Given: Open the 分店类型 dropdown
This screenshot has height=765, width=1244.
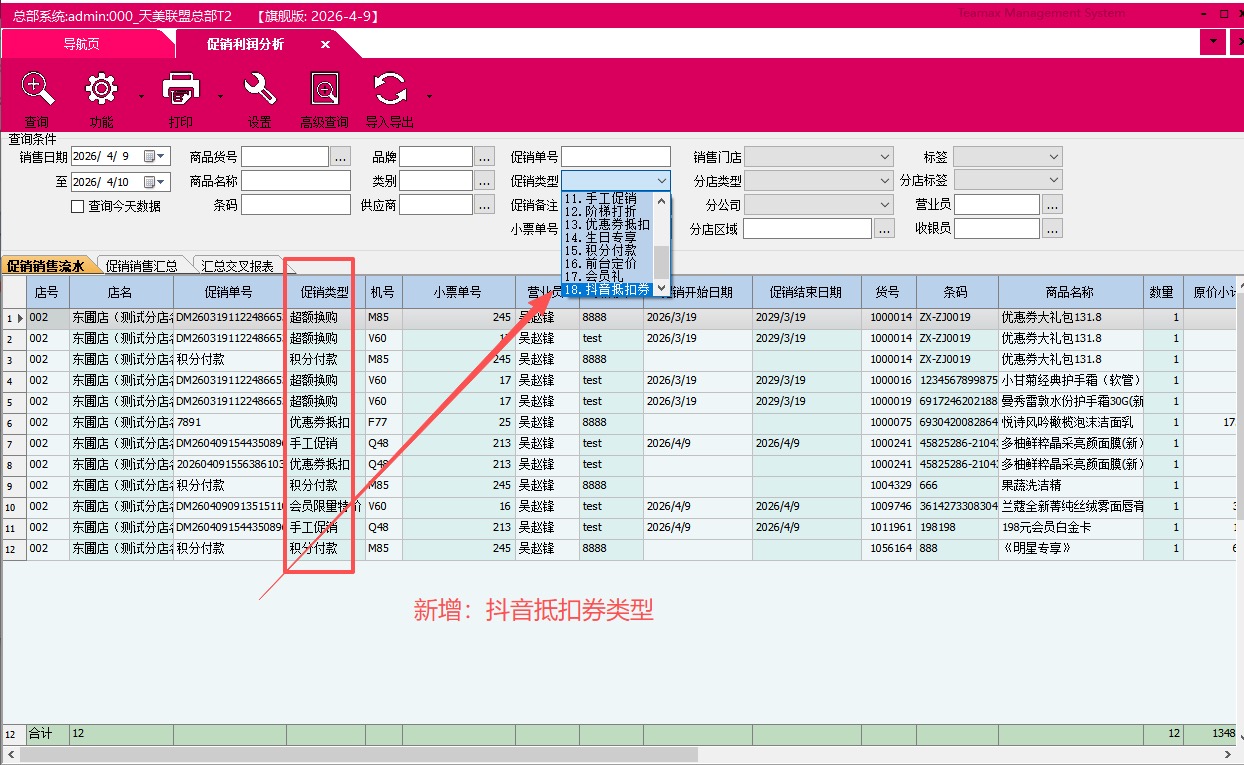Looking at the screenshot, I should 884,181.
